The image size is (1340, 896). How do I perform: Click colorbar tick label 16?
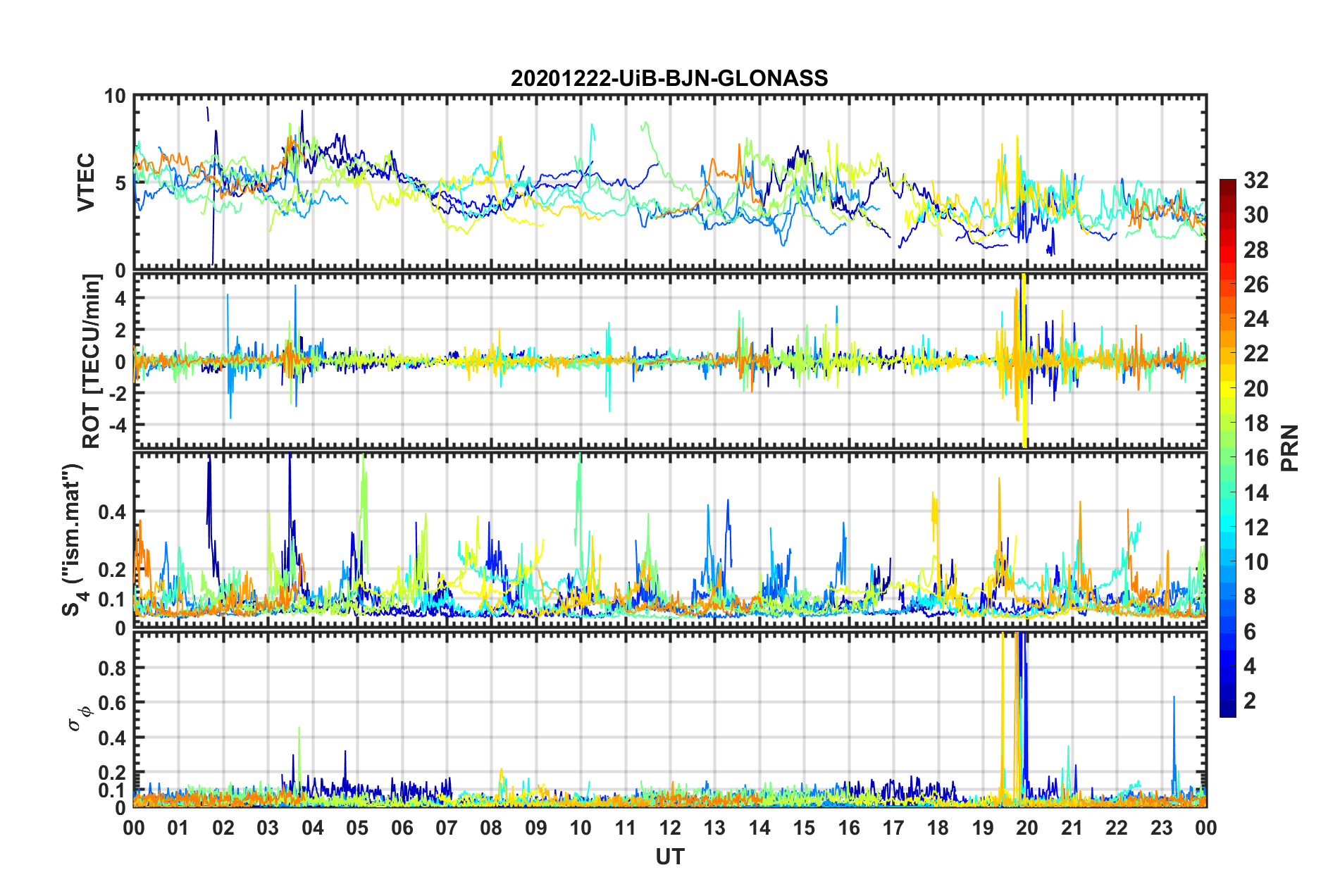point(1255,459)
